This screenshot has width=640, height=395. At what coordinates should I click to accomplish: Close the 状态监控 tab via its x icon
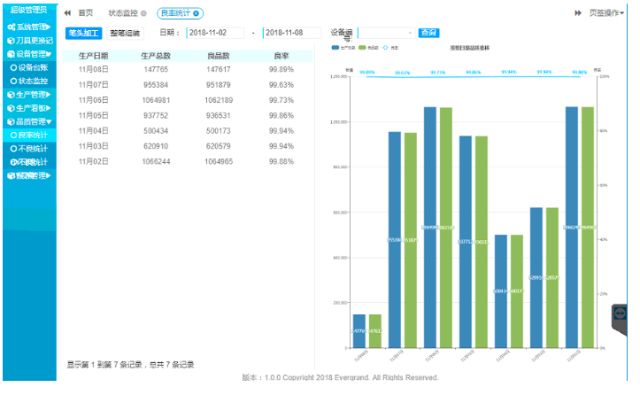[144, 13]
